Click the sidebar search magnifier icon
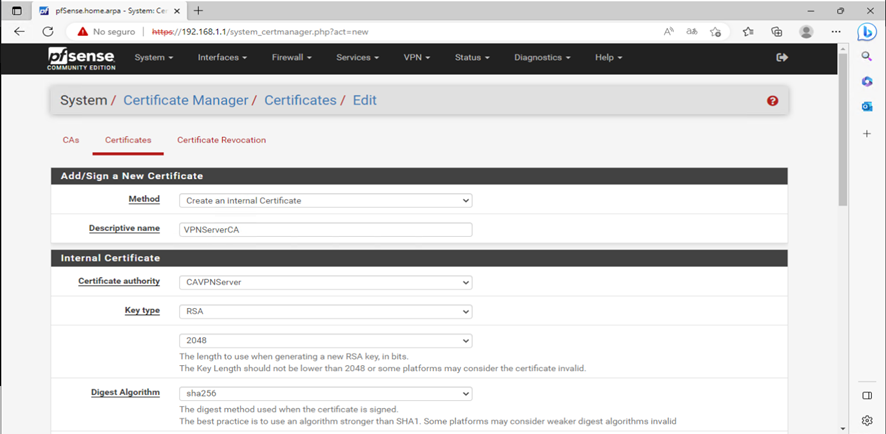Image resolution: width=886 pixels, height=434 pixels. click(867, 56)
